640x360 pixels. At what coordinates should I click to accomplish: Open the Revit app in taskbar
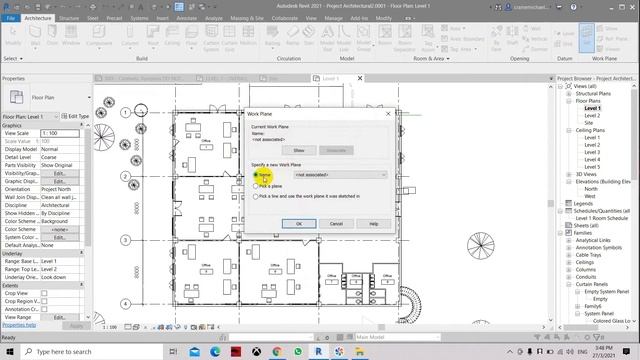click(x=318, y=351)
